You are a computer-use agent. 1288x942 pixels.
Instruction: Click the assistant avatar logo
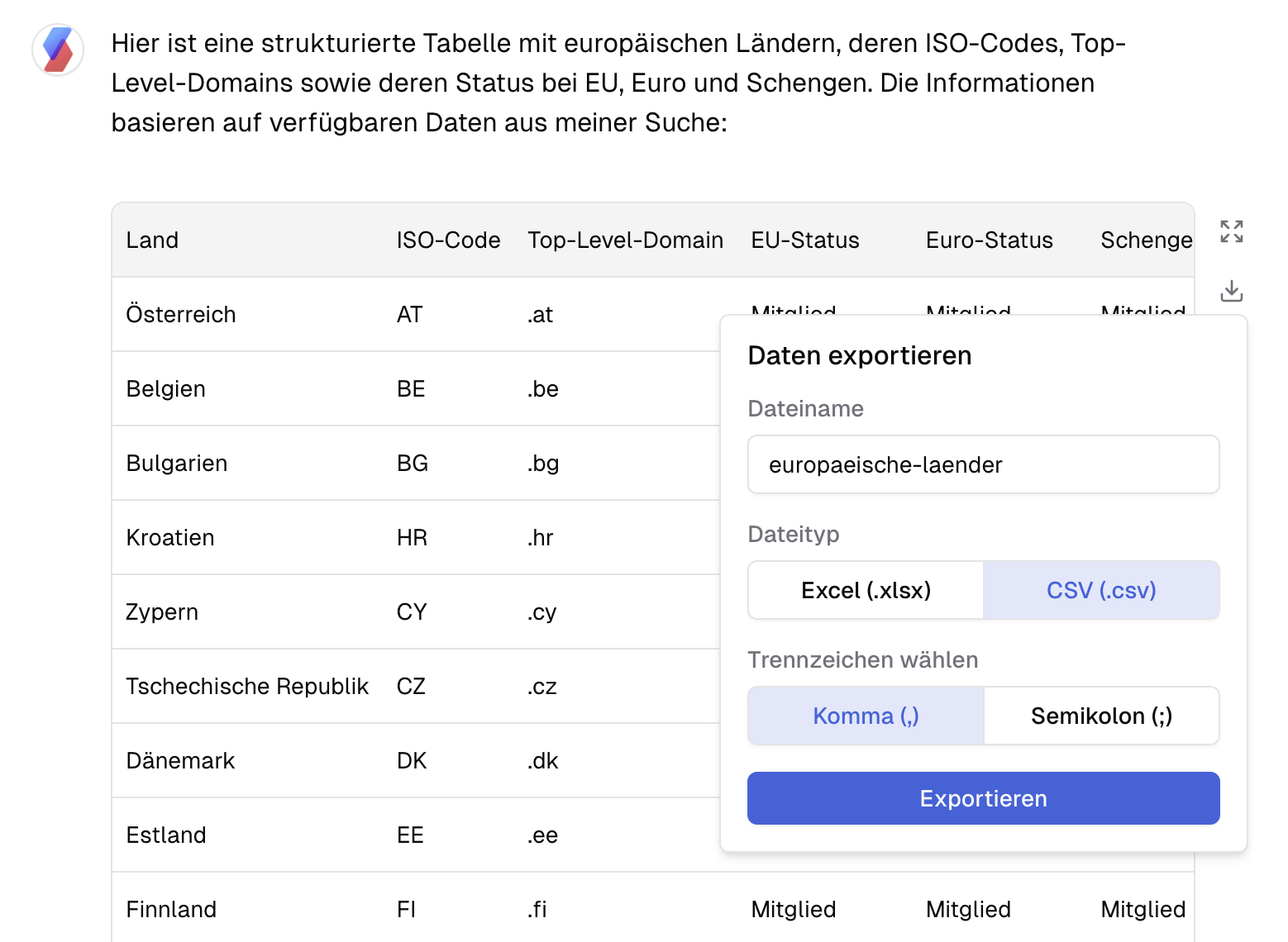[58, 50]
